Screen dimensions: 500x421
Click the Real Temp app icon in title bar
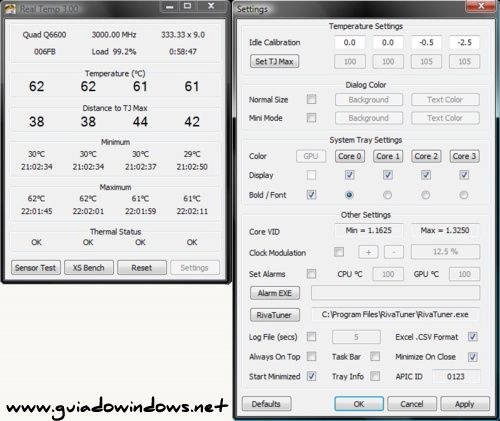pyautogui.click(x=10, y=9)
